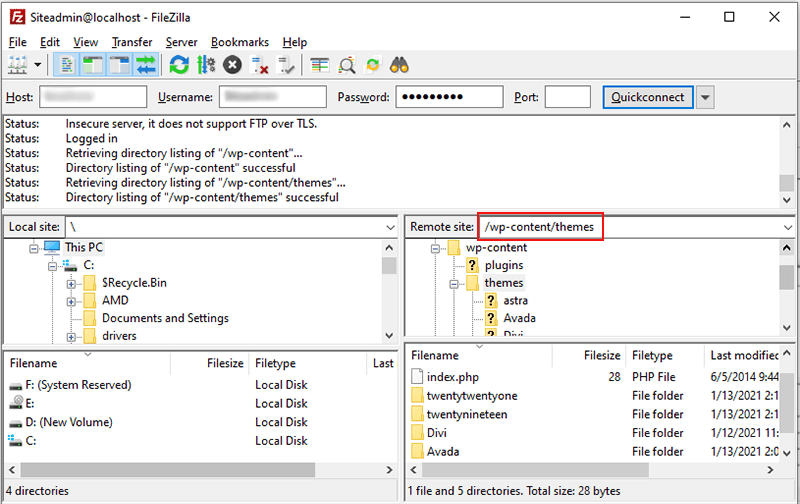Viewport: 800px width, 504px height.
Task: Select the twentytwentyone folder row
Action: pyautogui.click(x=472, y=396)
